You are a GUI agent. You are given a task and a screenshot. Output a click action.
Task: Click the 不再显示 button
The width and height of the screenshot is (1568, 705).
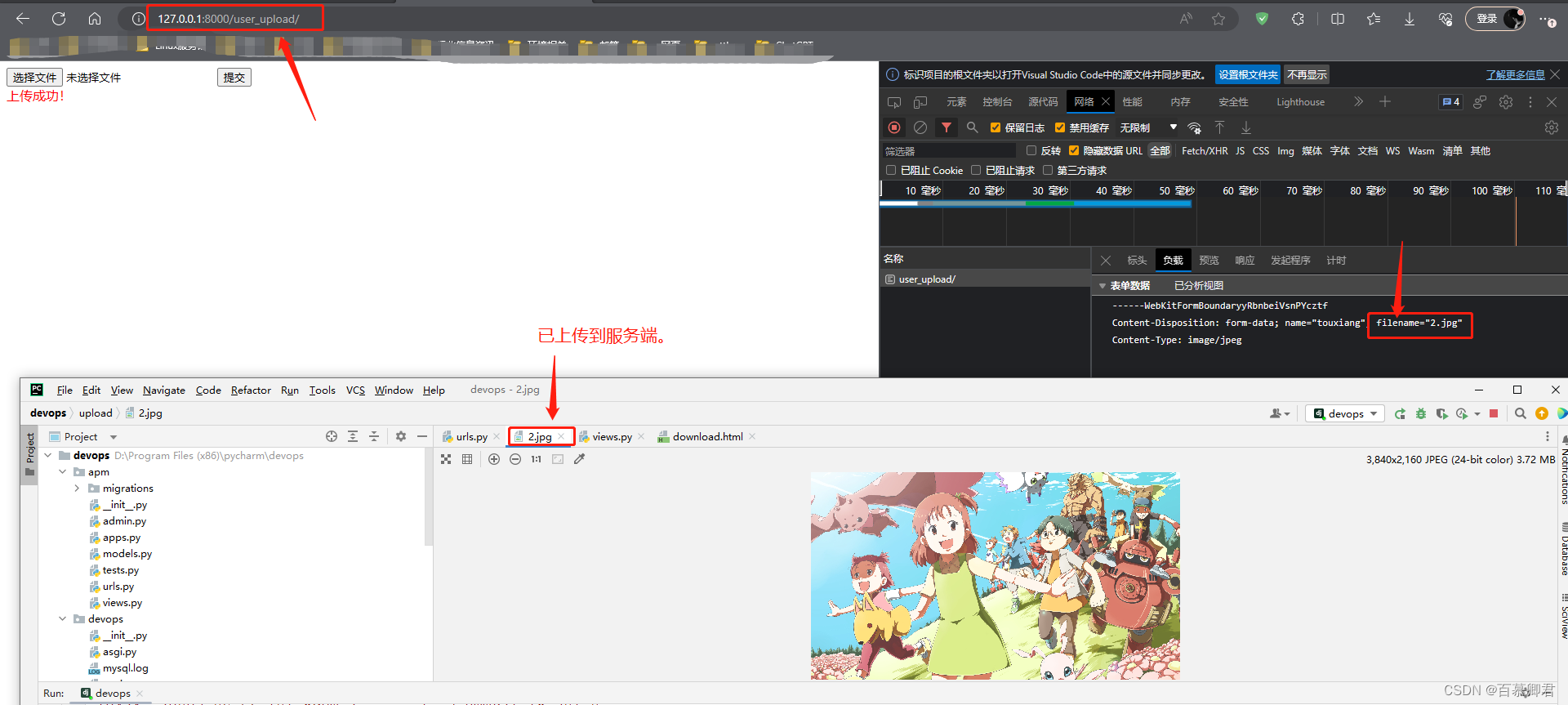pyautogui.click(x=1307, y=74)
